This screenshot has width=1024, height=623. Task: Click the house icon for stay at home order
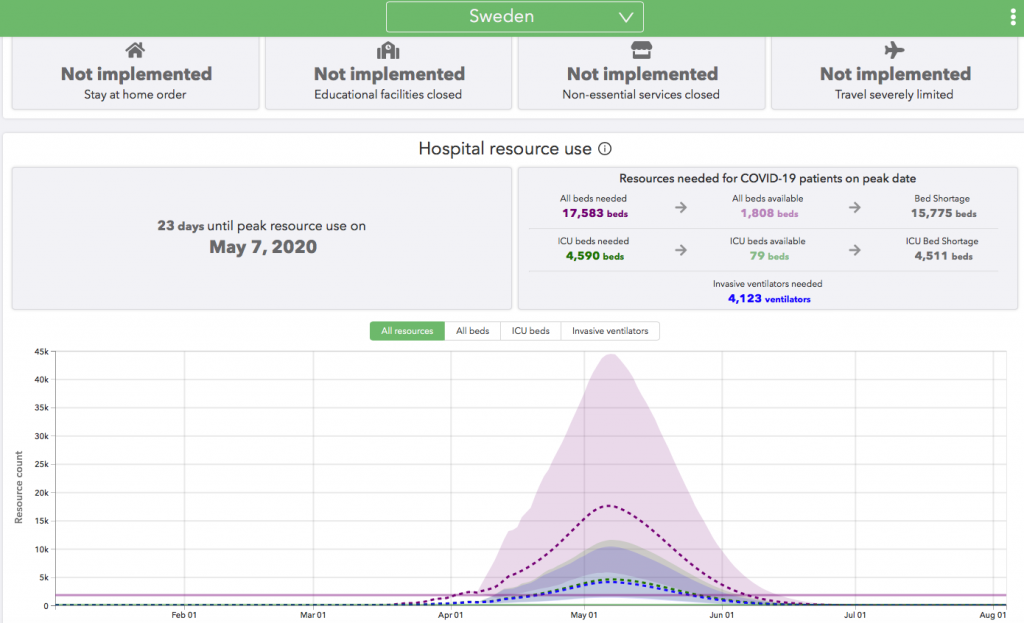pyautogui.click(x=135, y=50)
